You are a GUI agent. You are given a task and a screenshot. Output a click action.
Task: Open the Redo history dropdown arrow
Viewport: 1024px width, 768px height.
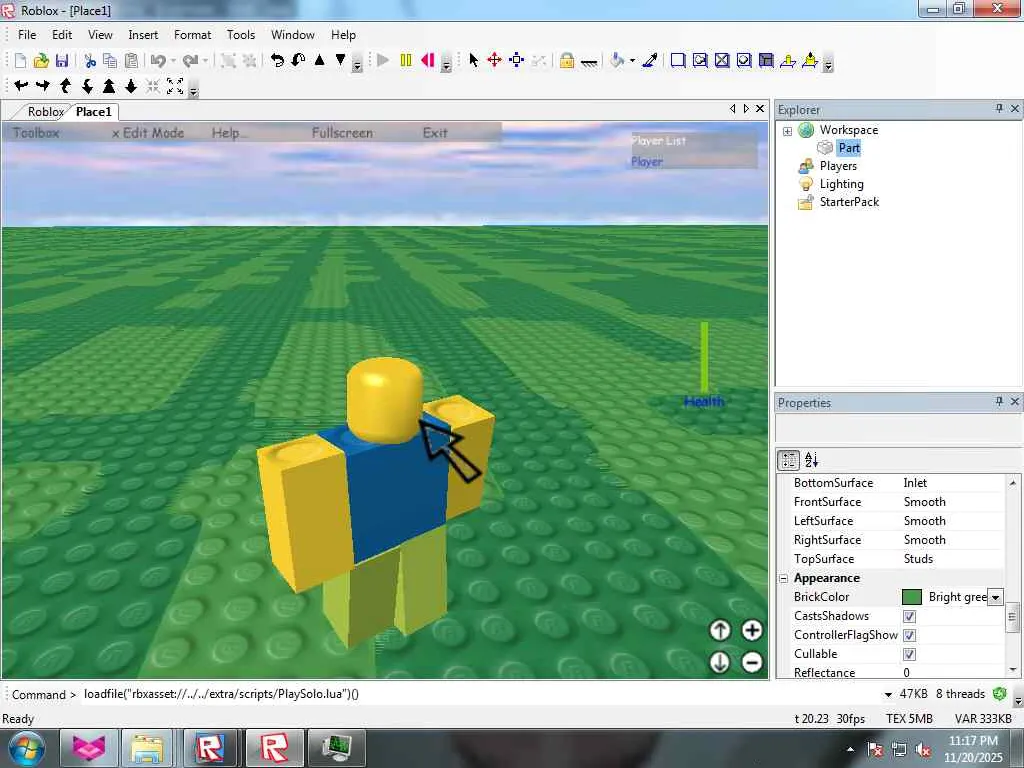point(205,61)
